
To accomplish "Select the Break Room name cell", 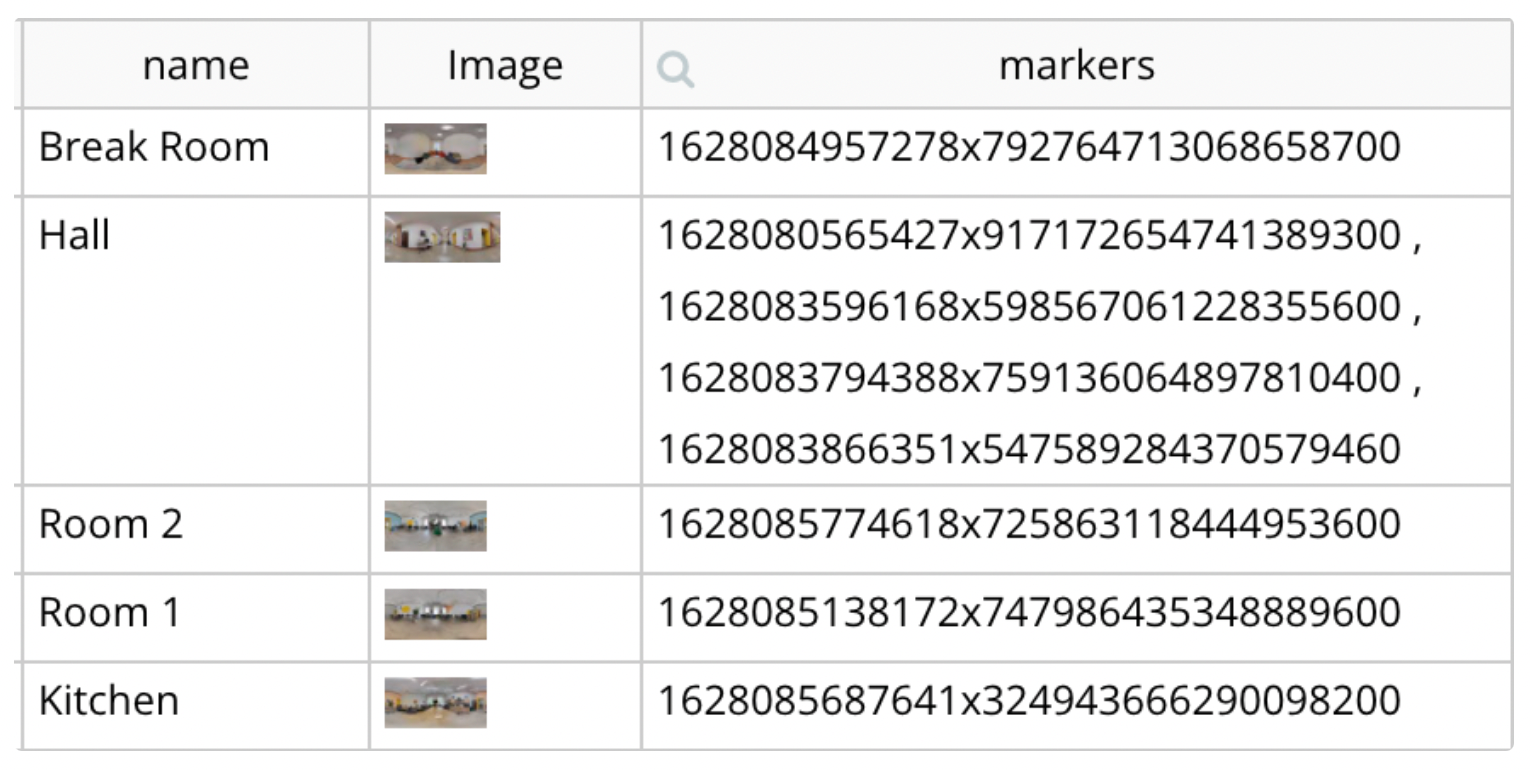I will tap(195, 152).
